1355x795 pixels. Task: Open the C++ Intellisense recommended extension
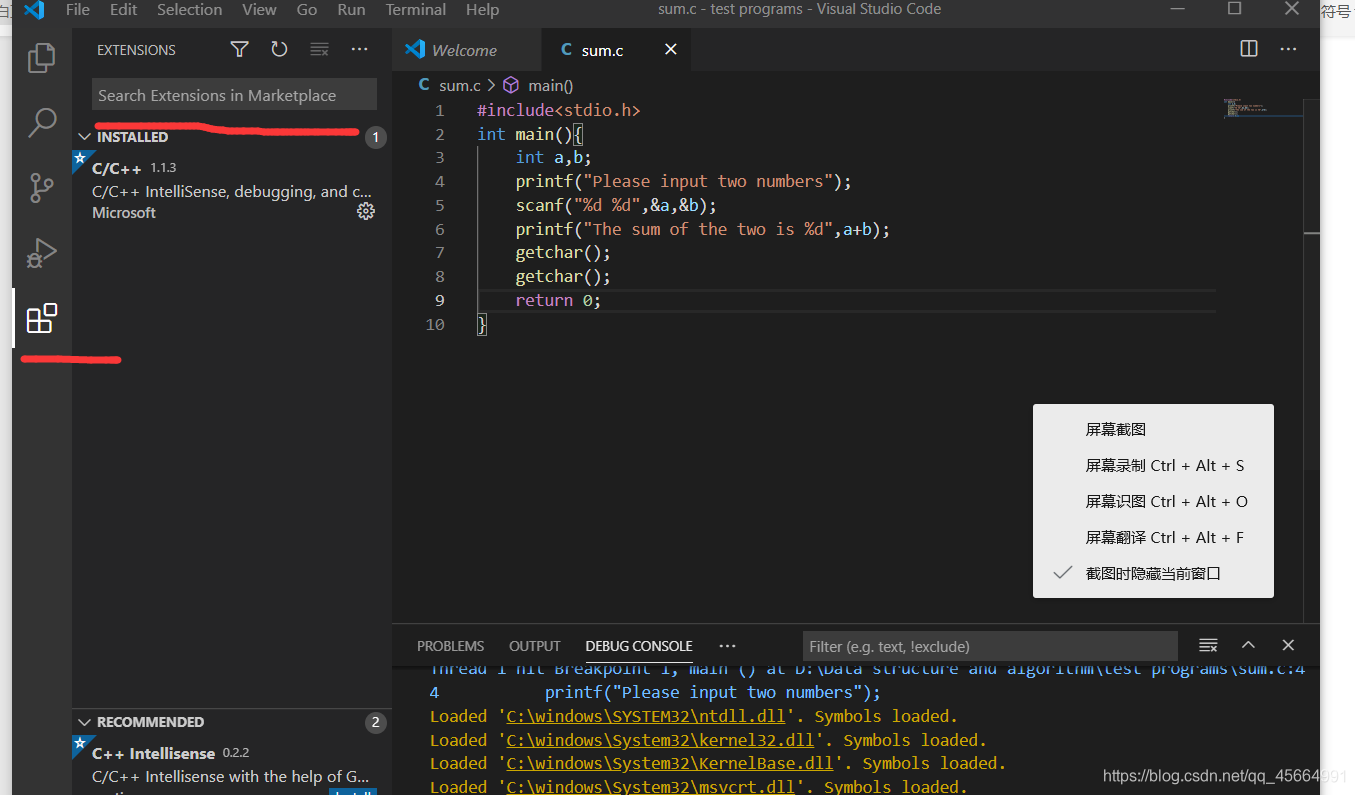231,765
